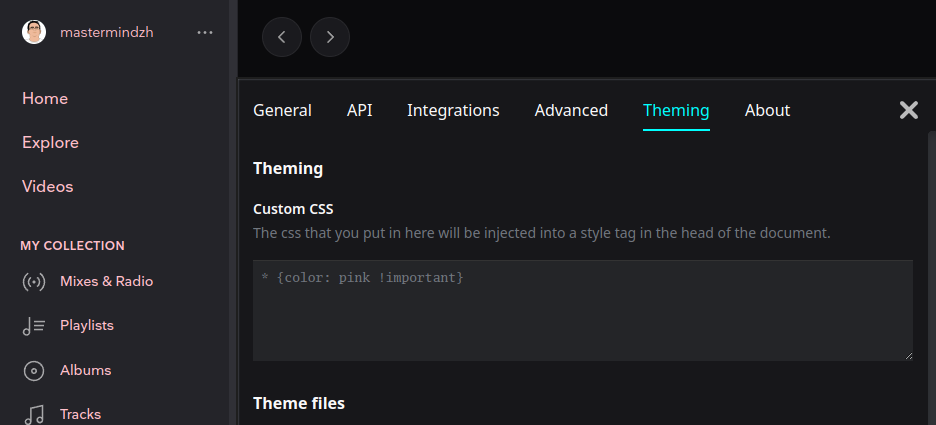Click the mastermindzh profile avatar

click(x=34, y=32)
